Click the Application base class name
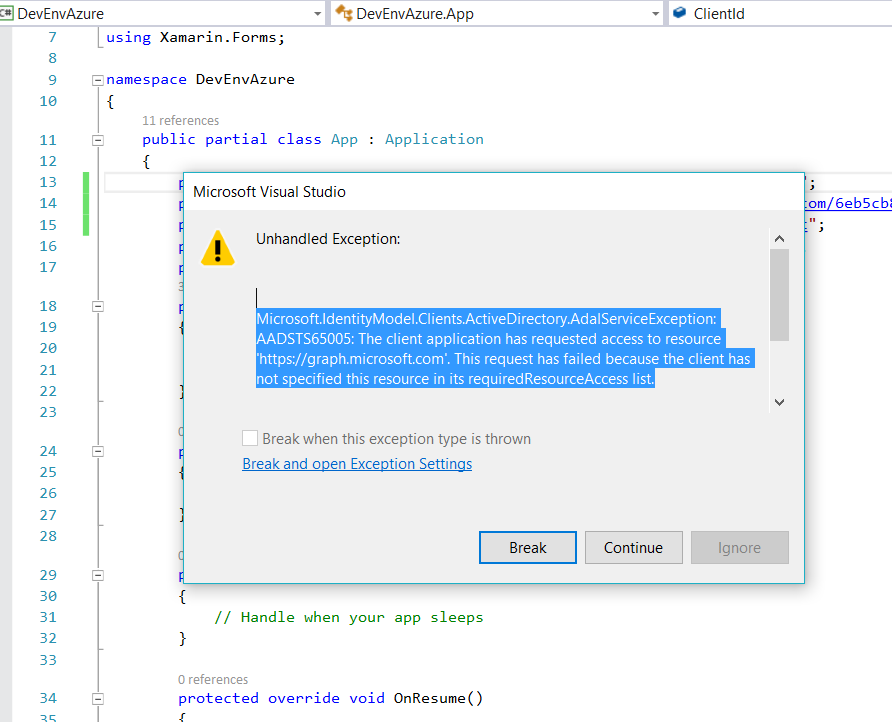 [x=434, y=139]
